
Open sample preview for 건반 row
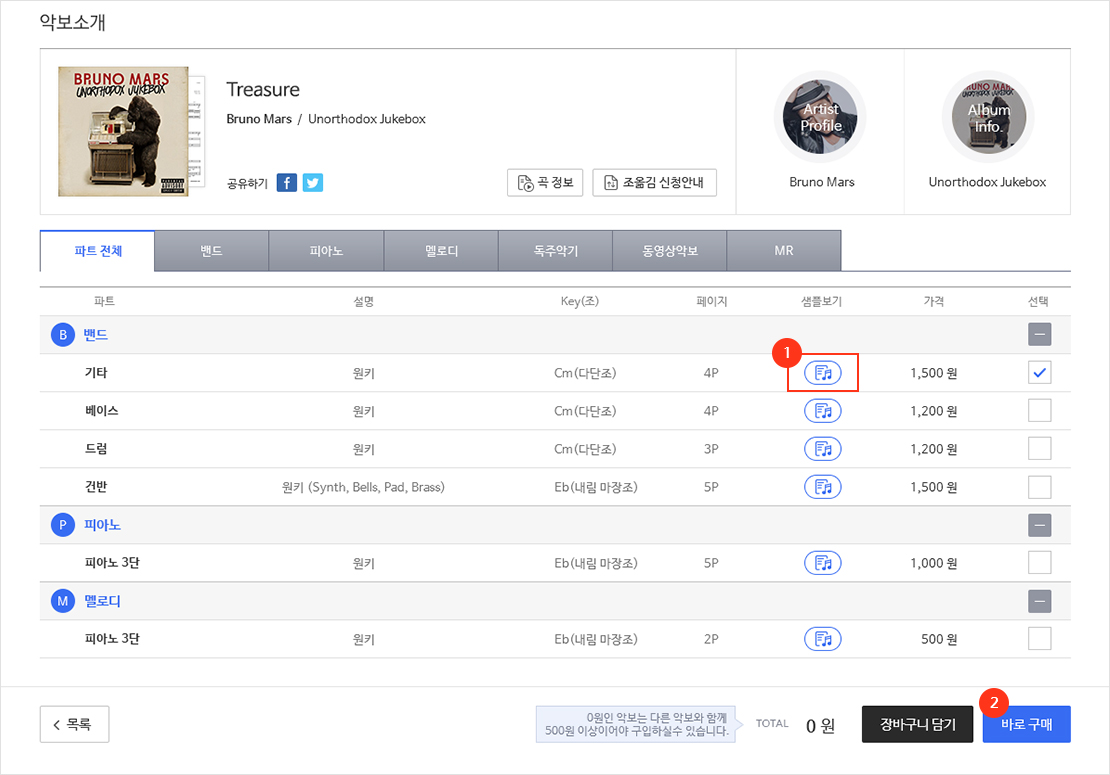[823, 487]
